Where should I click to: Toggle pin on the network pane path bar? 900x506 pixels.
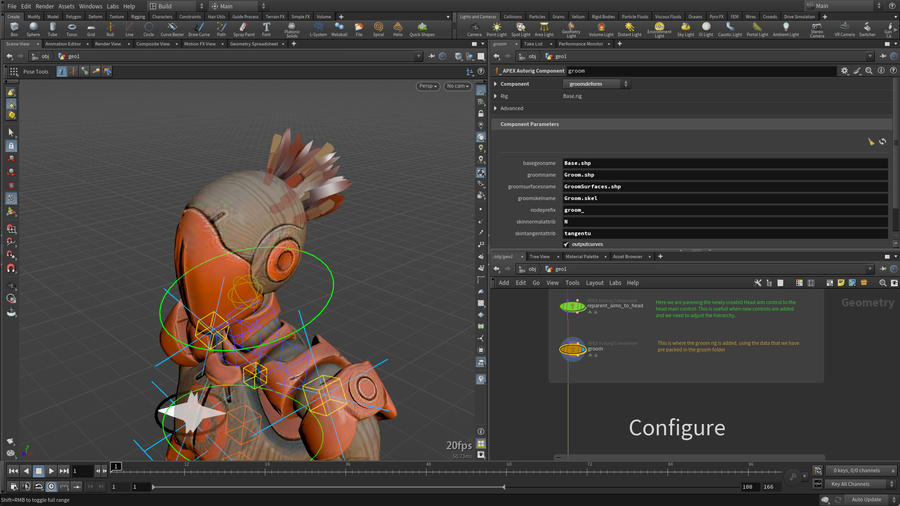pyautogui.click(x=883, y=269)
